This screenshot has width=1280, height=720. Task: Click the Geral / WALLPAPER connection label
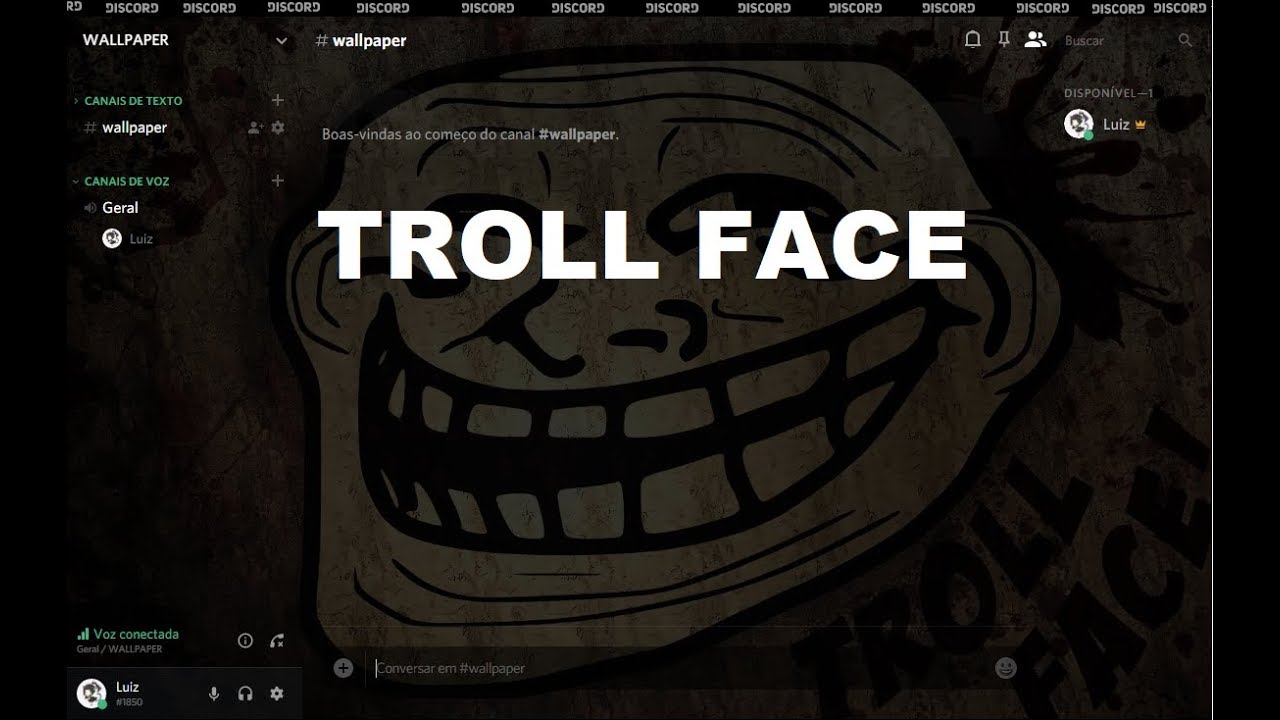point(119,650)
